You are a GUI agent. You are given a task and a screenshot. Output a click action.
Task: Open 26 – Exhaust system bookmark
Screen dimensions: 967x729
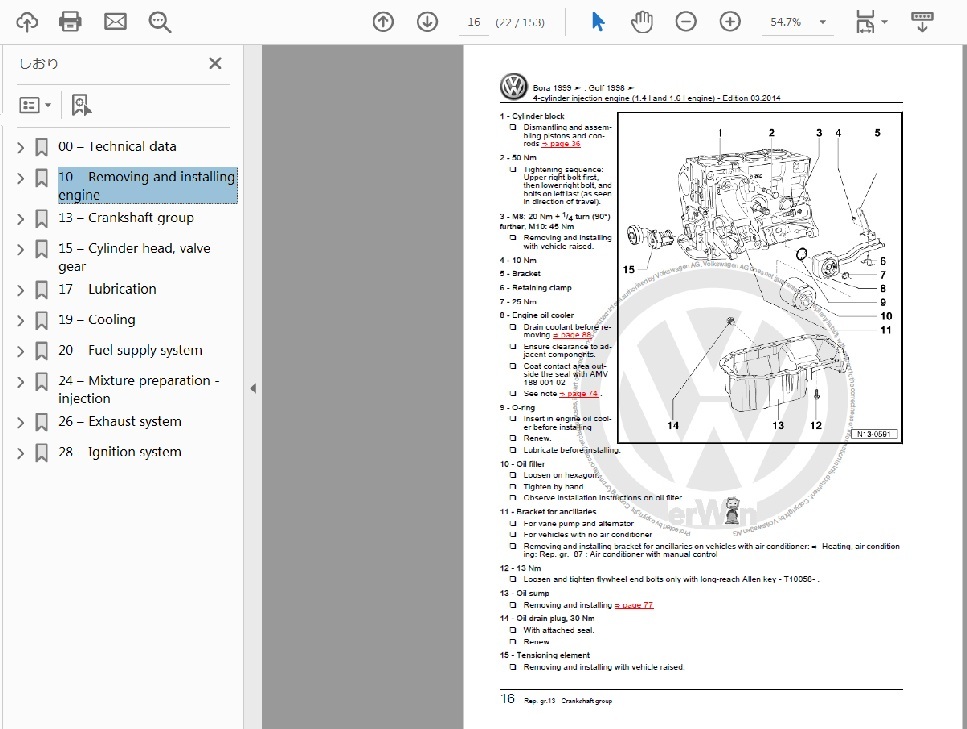pyautogui.click(x=120, y=421)
